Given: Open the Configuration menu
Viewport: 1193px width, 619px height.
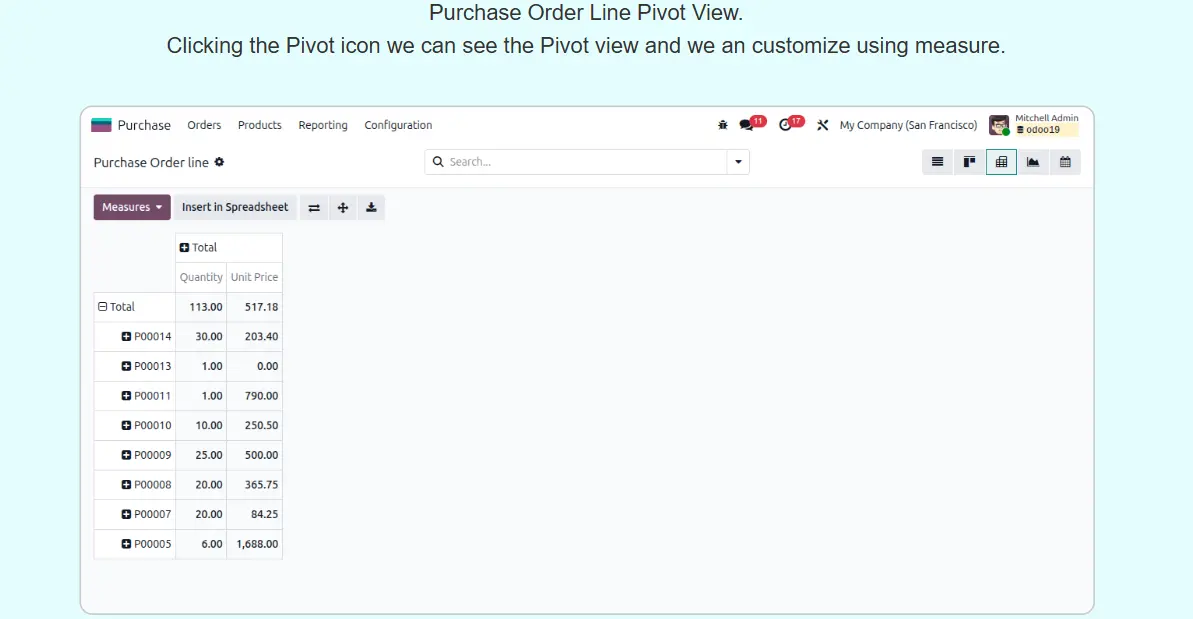Looking at the screenshot, I should click(x=398, y=125).
